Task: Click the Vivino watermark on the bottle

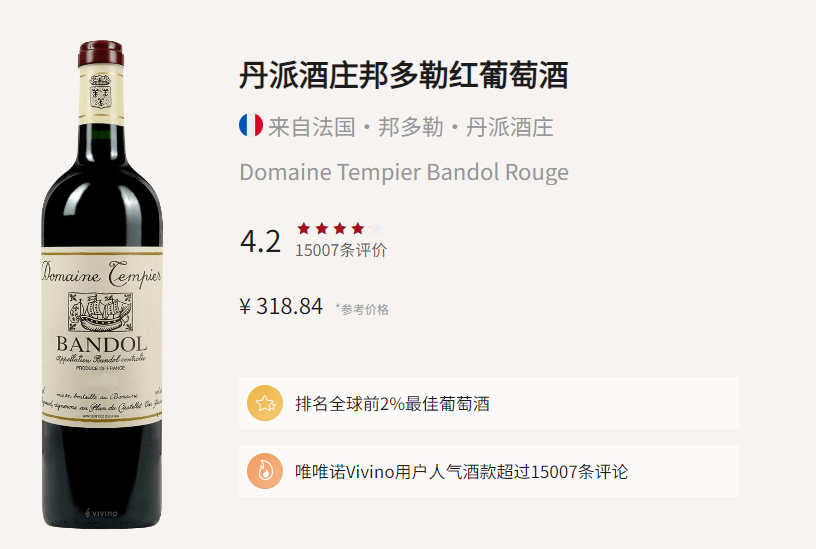Action: point(101,513)
